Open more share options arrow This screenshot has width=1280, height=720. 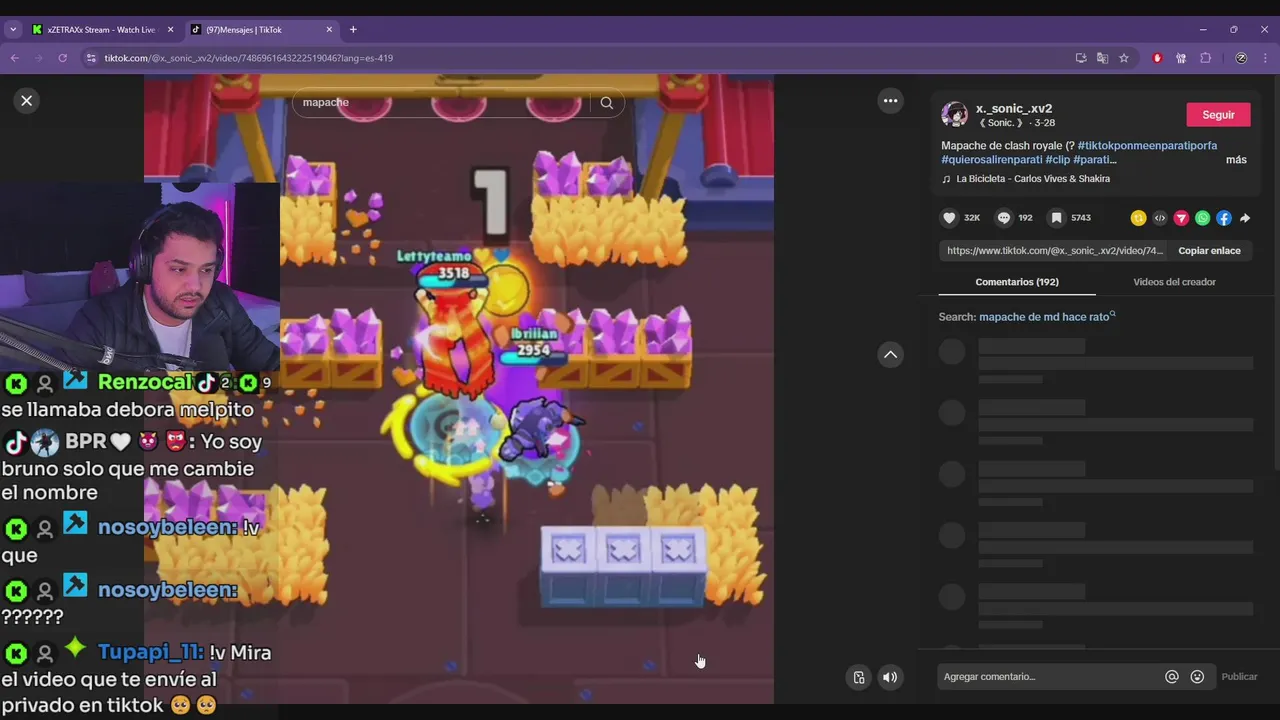[x=1245, y=218]
